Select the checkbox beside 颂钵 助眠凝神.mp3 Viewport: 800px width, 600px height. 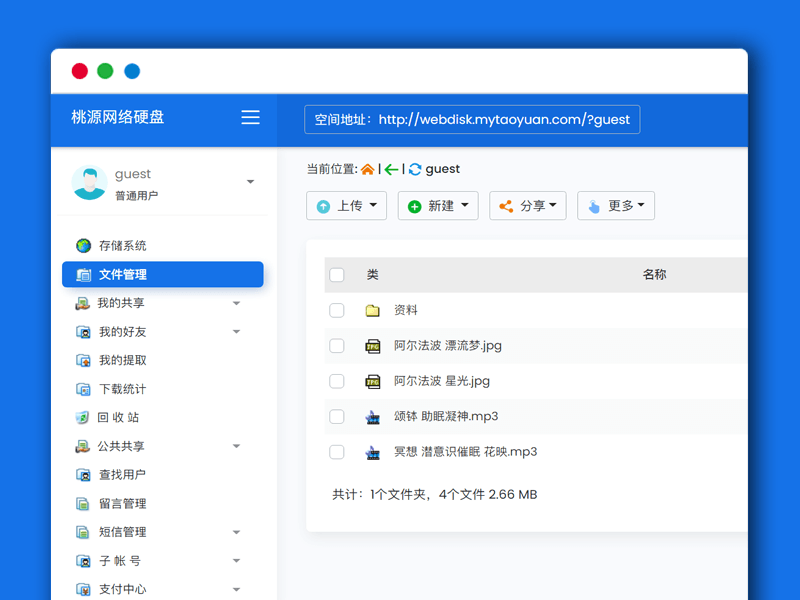336,416
